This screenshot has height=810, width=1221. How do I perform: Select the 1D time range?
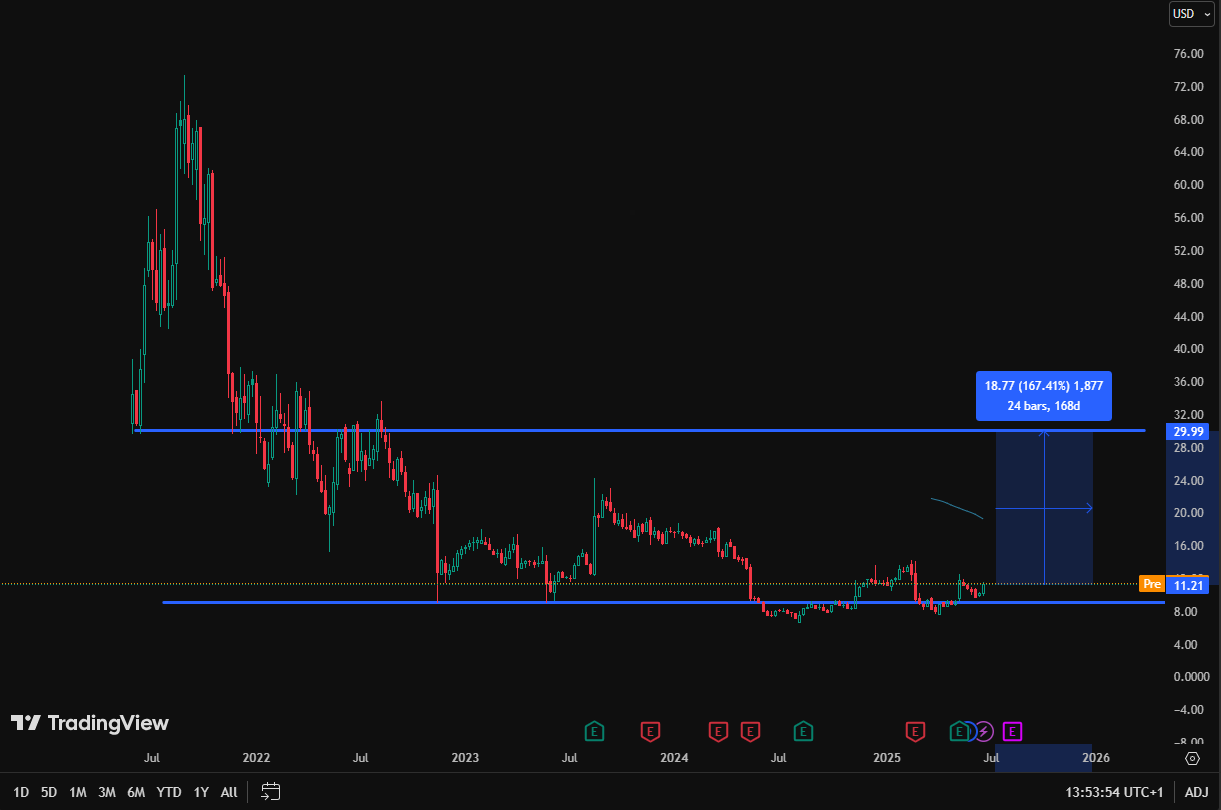point(21,792)
